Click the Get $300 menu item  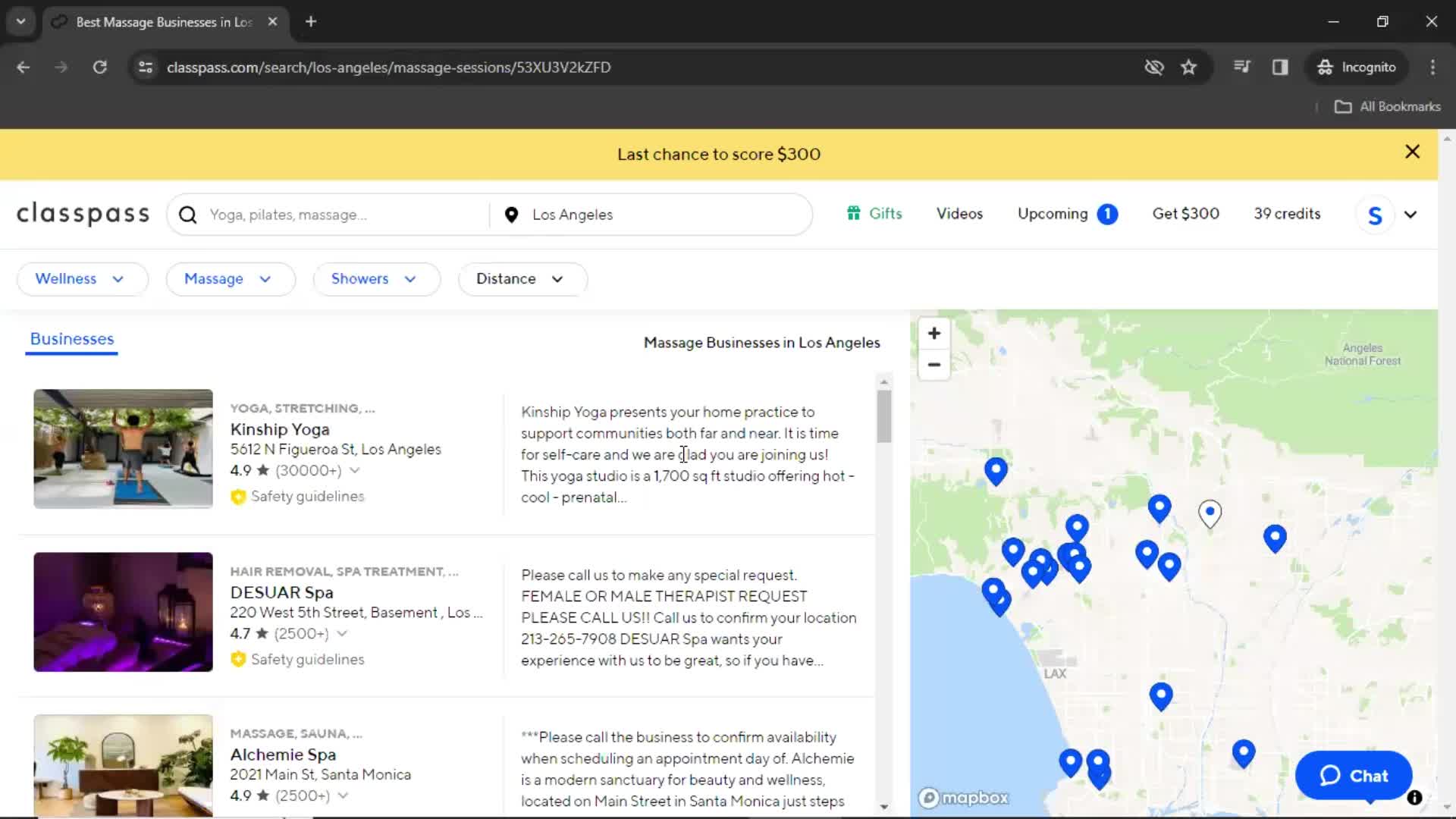pos(1185,214)
